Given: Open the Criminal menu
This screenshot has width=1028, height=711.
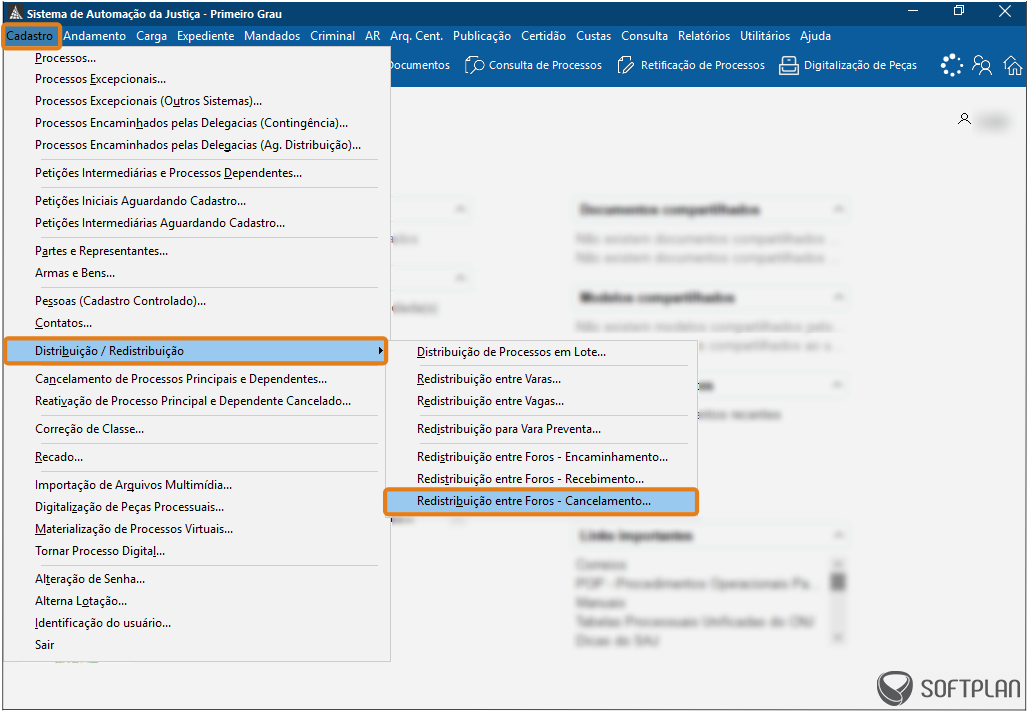Looking at the screenshot, I should click(332, 36).
